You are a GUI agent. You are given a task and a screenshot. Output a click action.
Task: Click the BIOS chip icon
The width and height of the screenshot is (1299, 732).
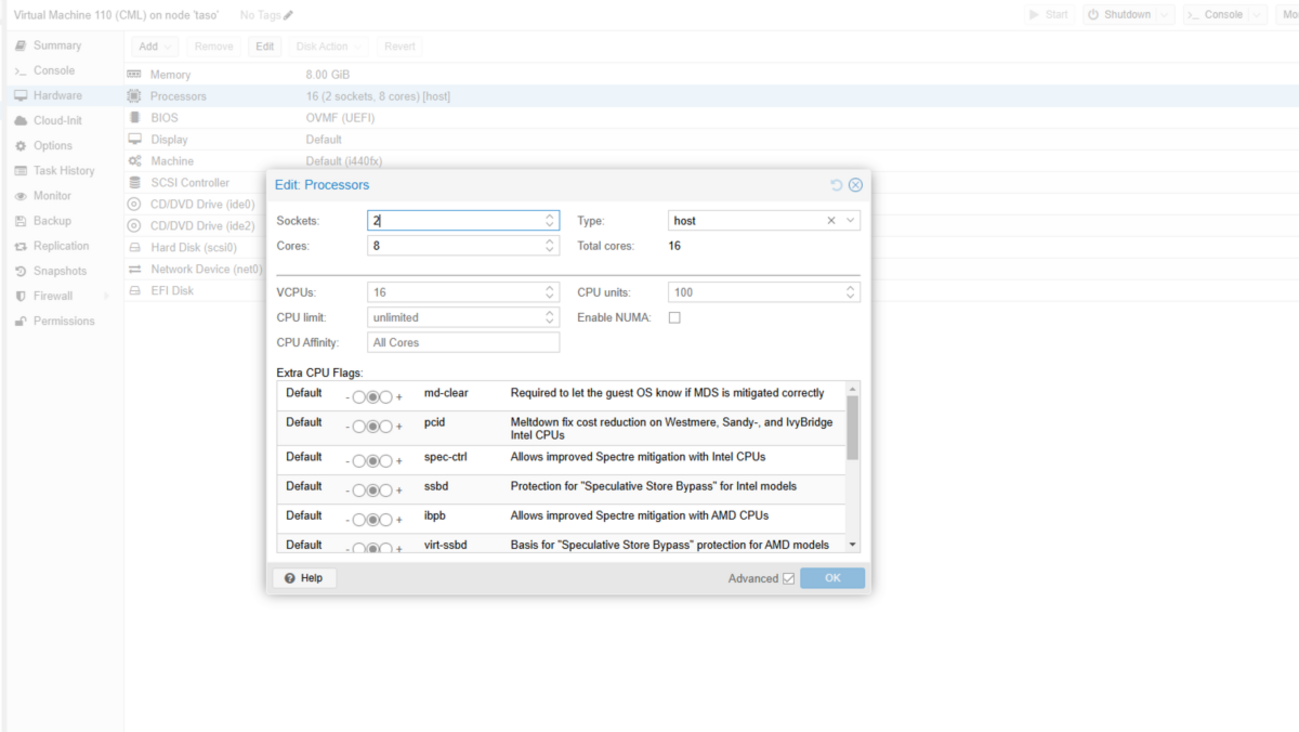point(134,118)
